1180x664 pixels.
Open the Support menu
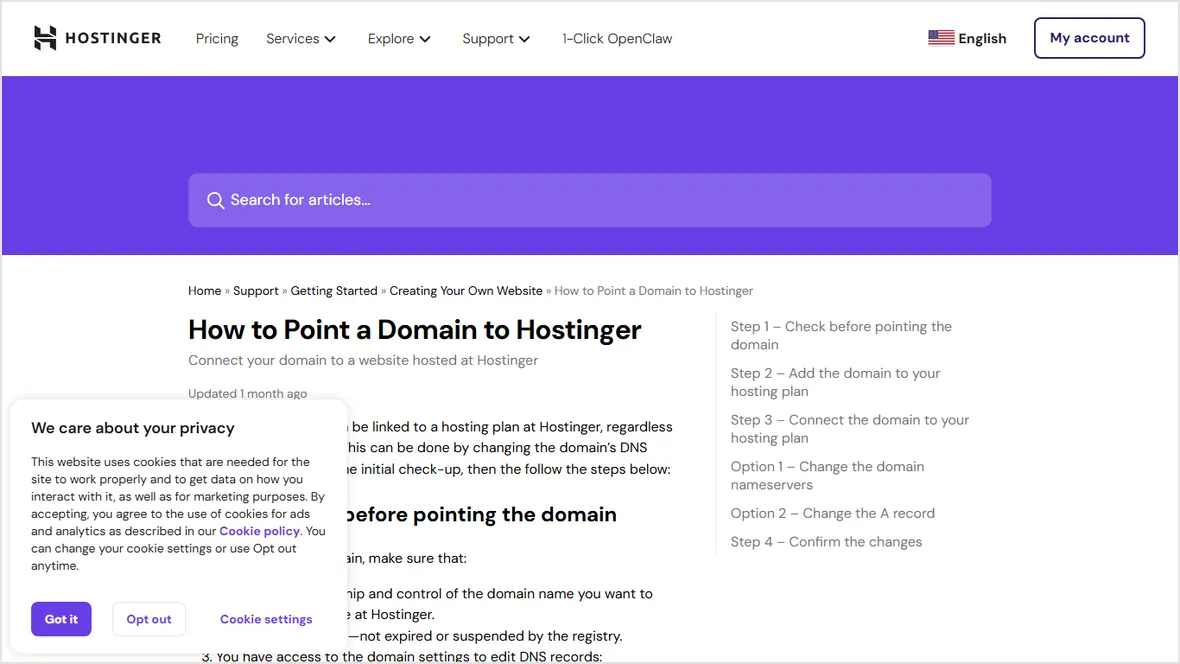pyautogui.click(x=496, y=38)
